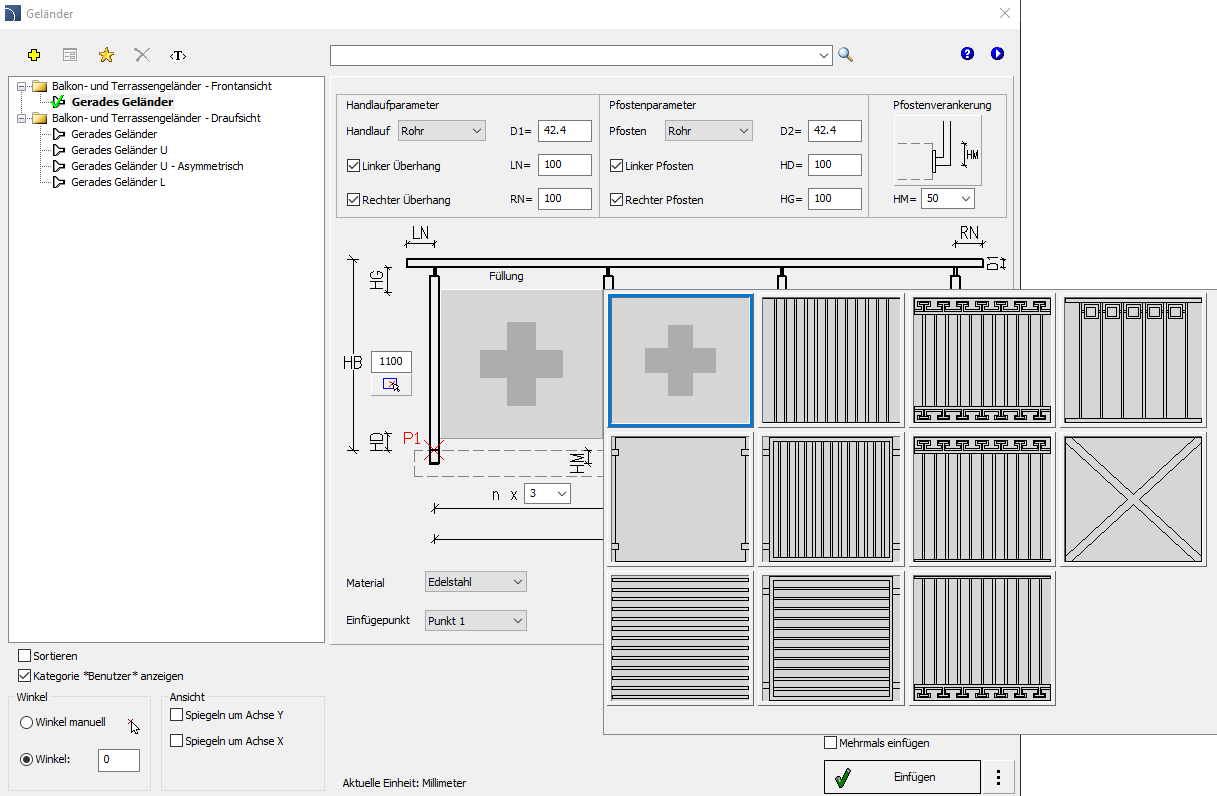Uncheck the Linker Überhang checkbox
The height and width of the screenshot is (796, 1217).
coord(354,166)
